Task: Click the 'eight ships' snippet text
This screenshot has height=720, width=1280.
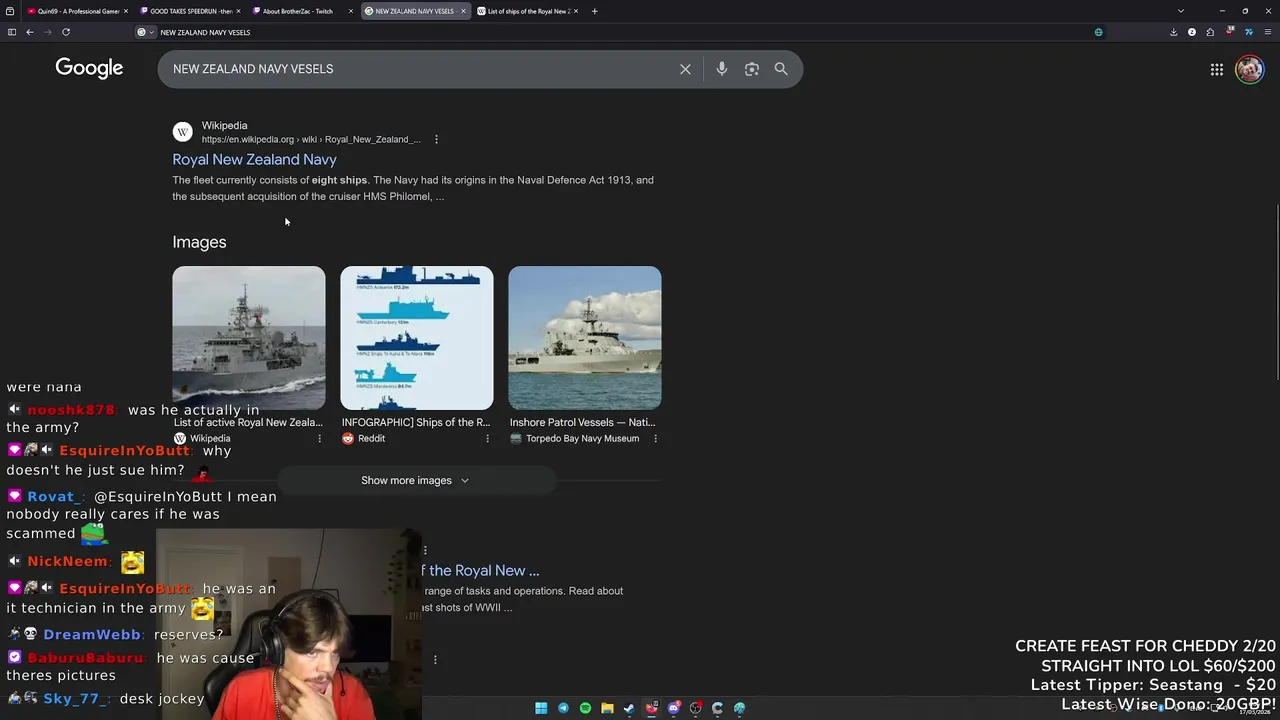Action: [339, 180]
